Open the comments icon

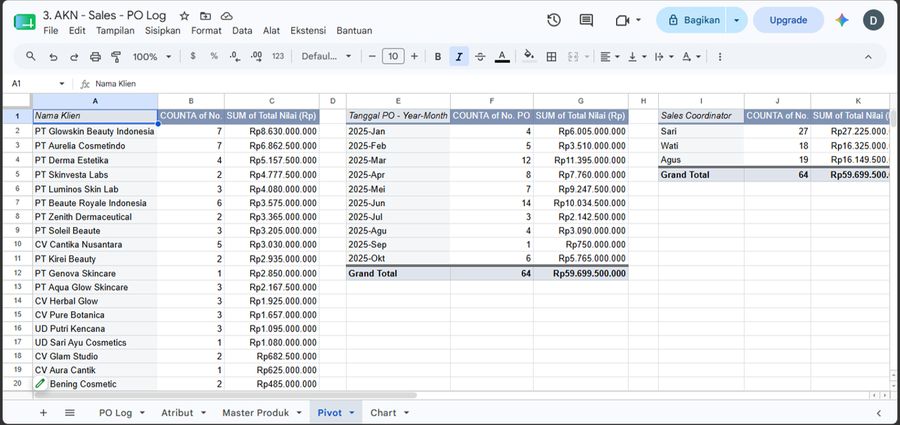(x=586, y=20)
